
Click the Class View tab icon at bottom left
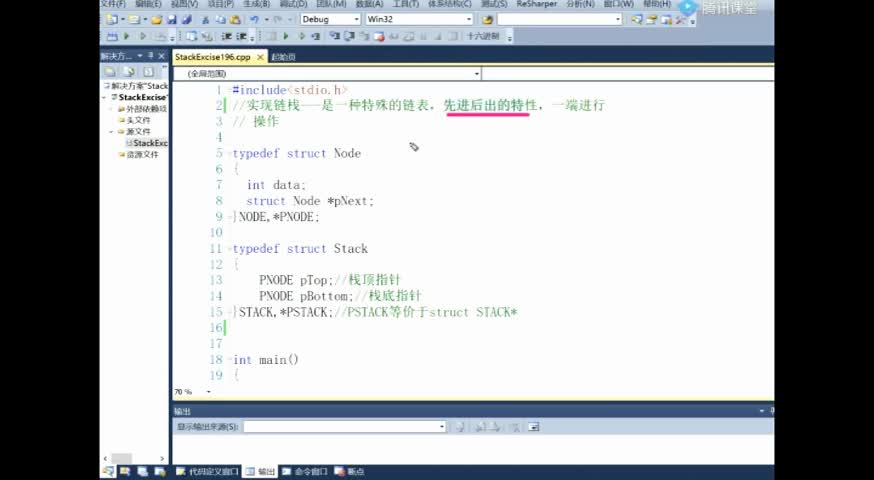[125, 472]
